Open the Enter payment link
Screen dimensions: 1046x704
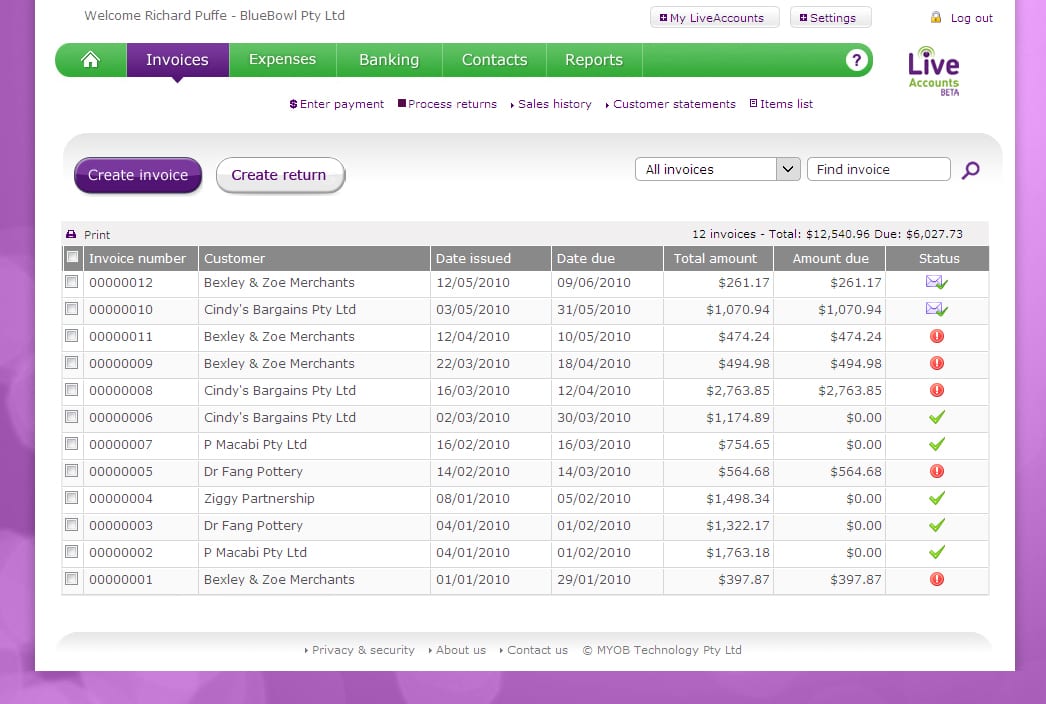tap(337, 104)
